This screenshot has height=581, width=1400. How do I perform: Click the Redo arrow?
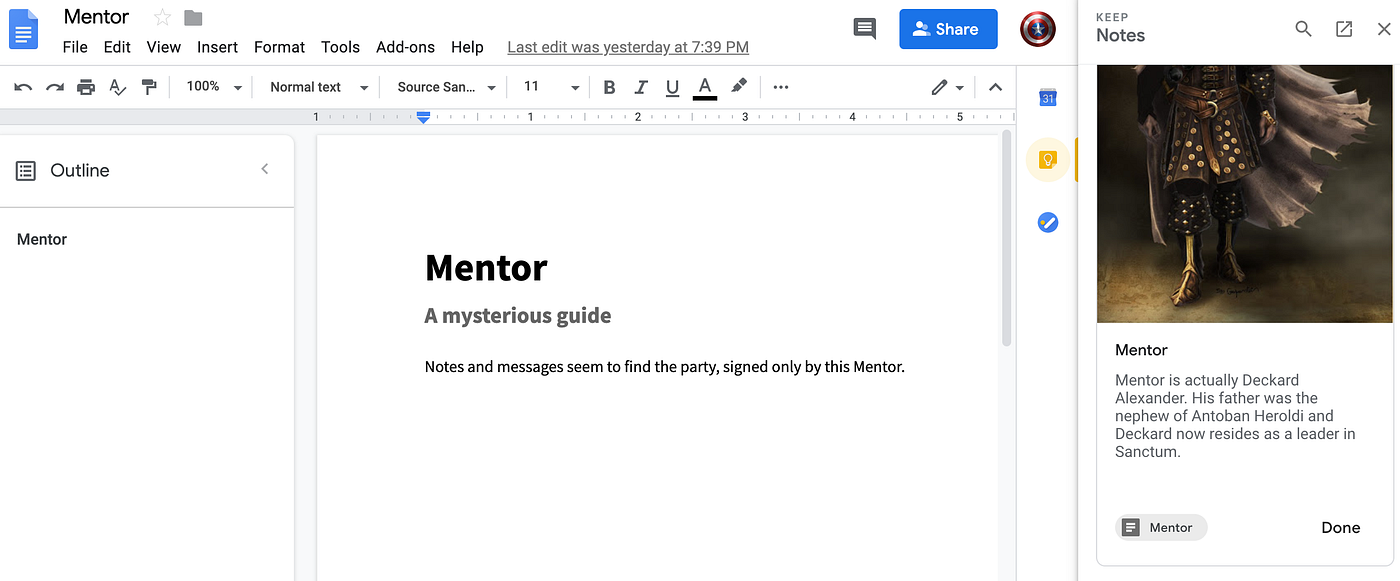[55, 87]
